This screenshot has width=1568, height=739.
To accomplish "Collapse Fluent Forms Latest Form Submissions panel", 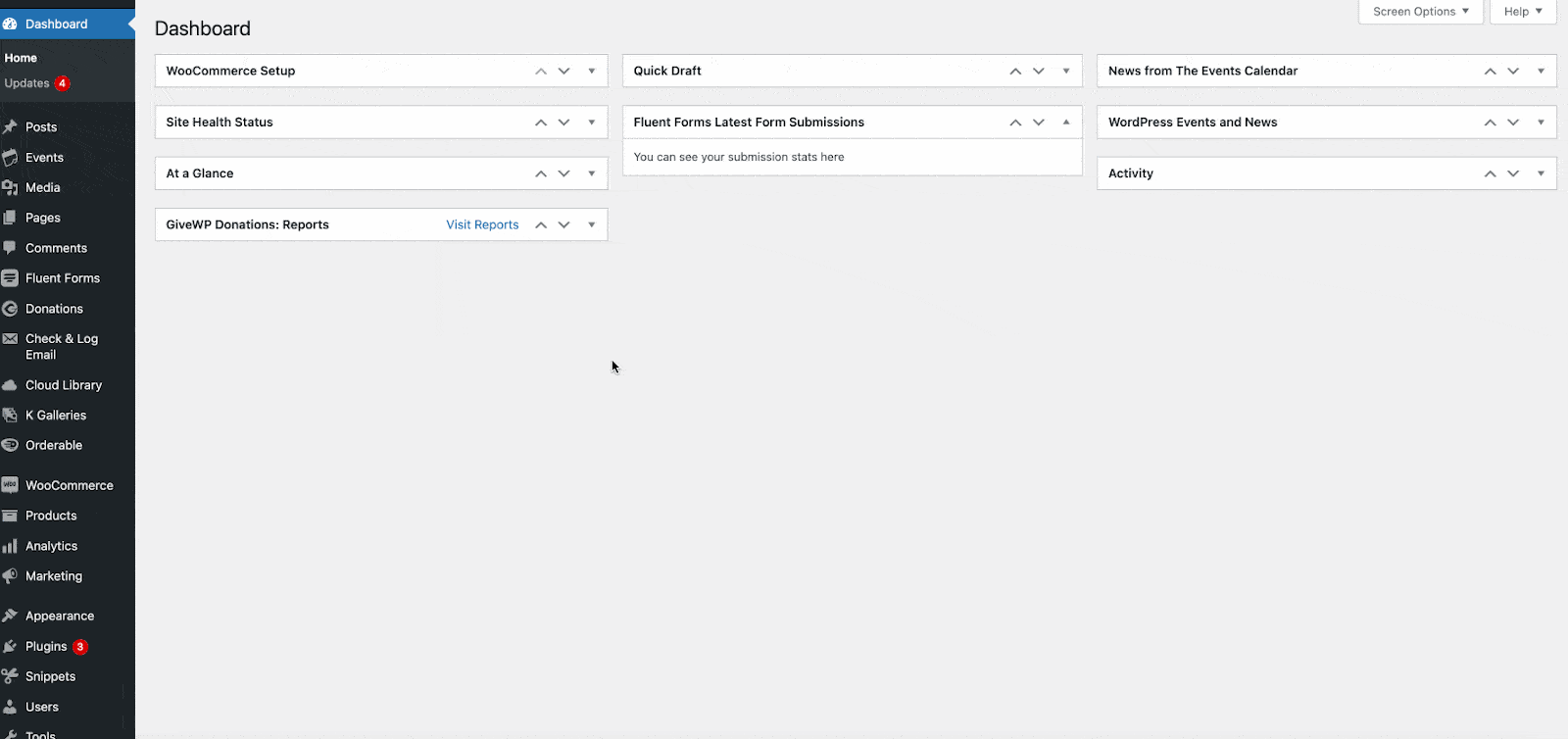I will pos(1066,123).
